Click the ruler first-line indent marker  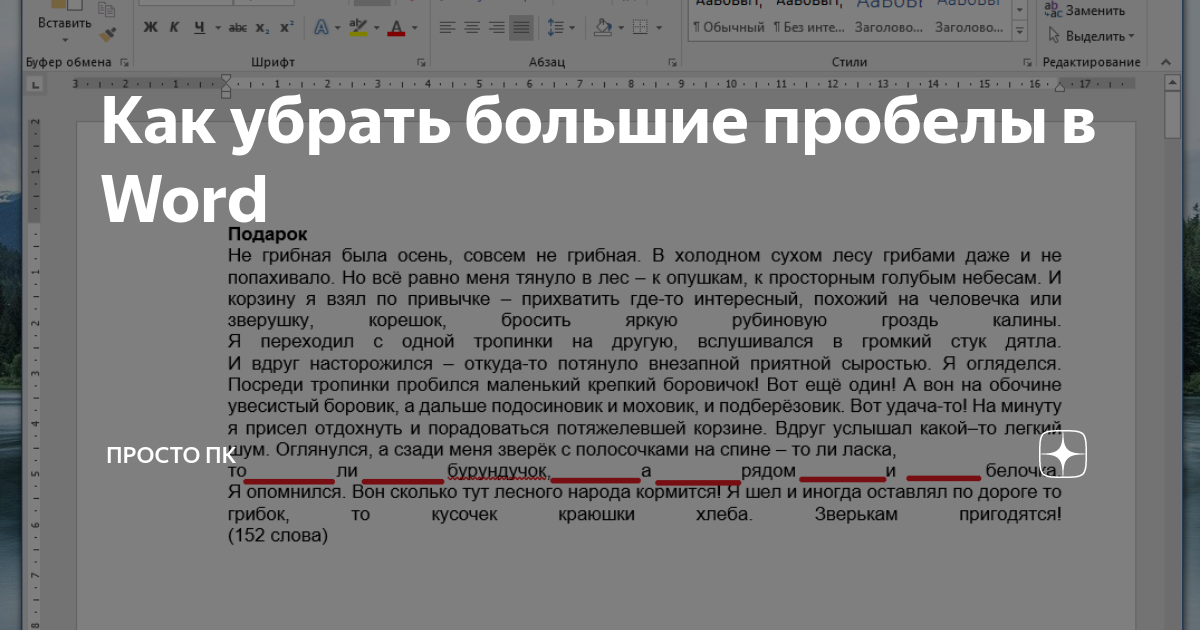226,78
